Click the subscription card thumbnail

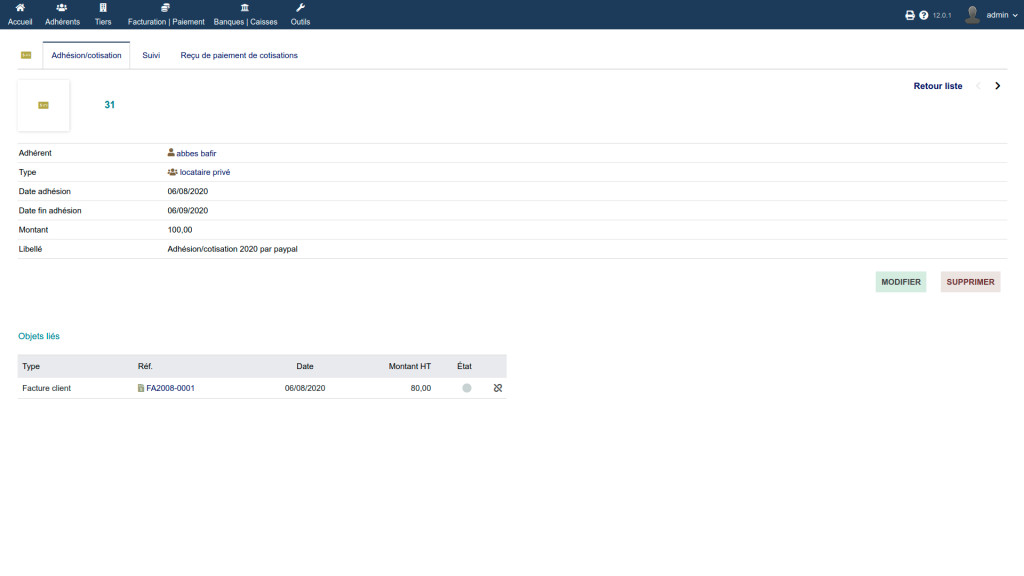tap(44, 105)
